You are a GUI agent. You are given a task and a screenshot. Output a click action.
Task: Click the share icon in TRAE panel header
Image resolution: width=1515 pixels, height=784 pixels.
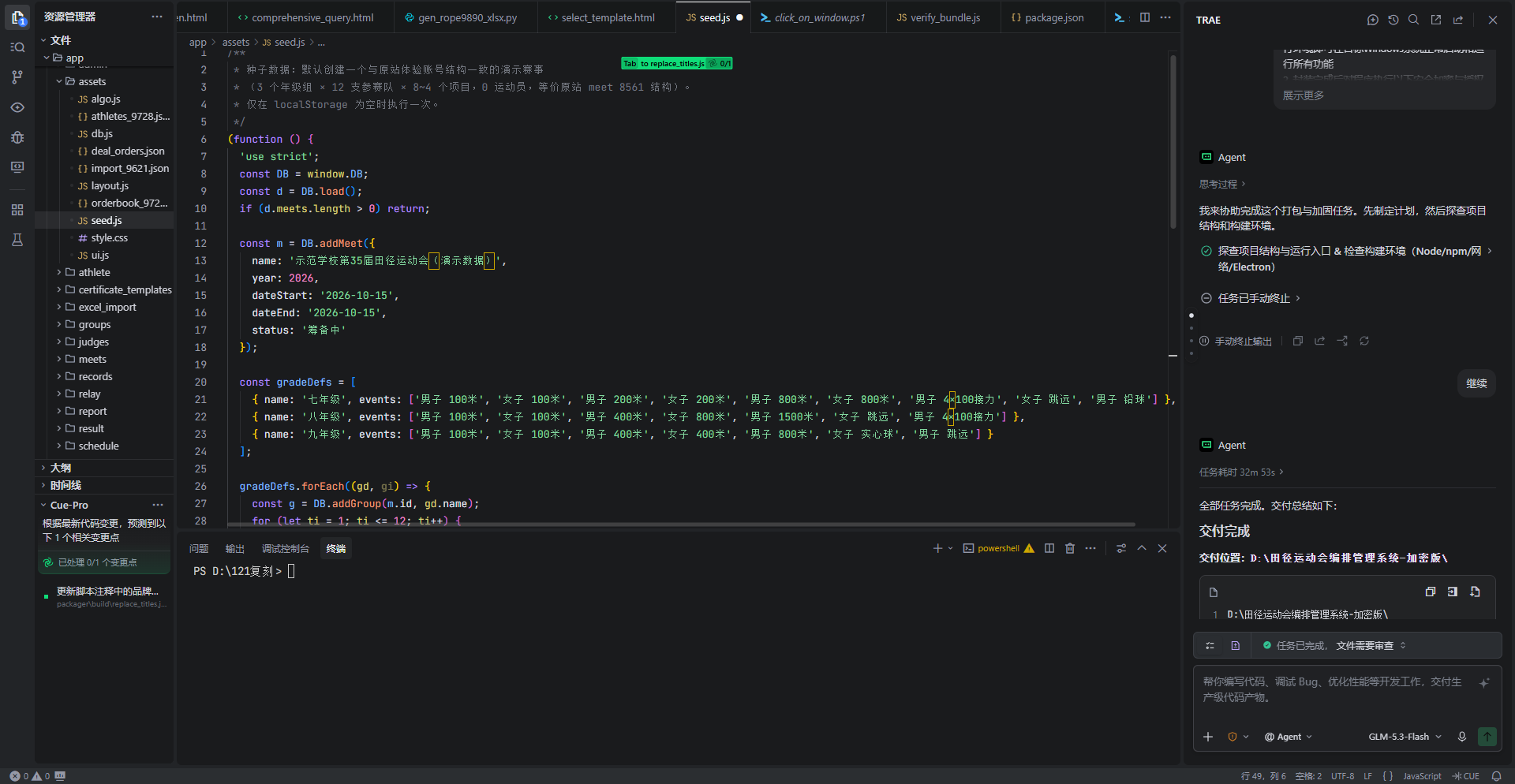(x=1458, y=20)
